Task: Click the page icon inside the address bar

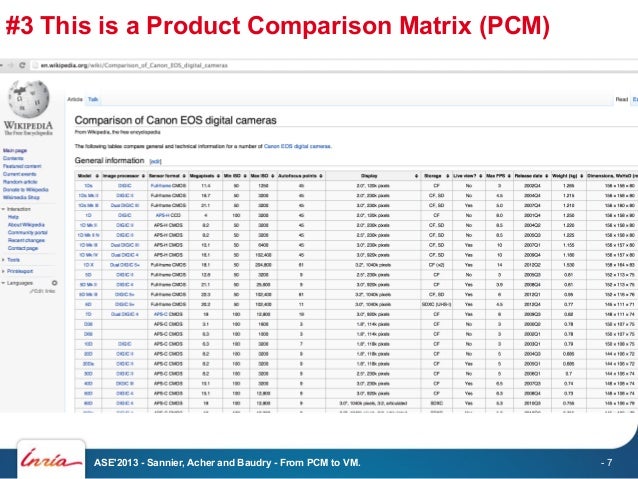Action: point(35,65)
